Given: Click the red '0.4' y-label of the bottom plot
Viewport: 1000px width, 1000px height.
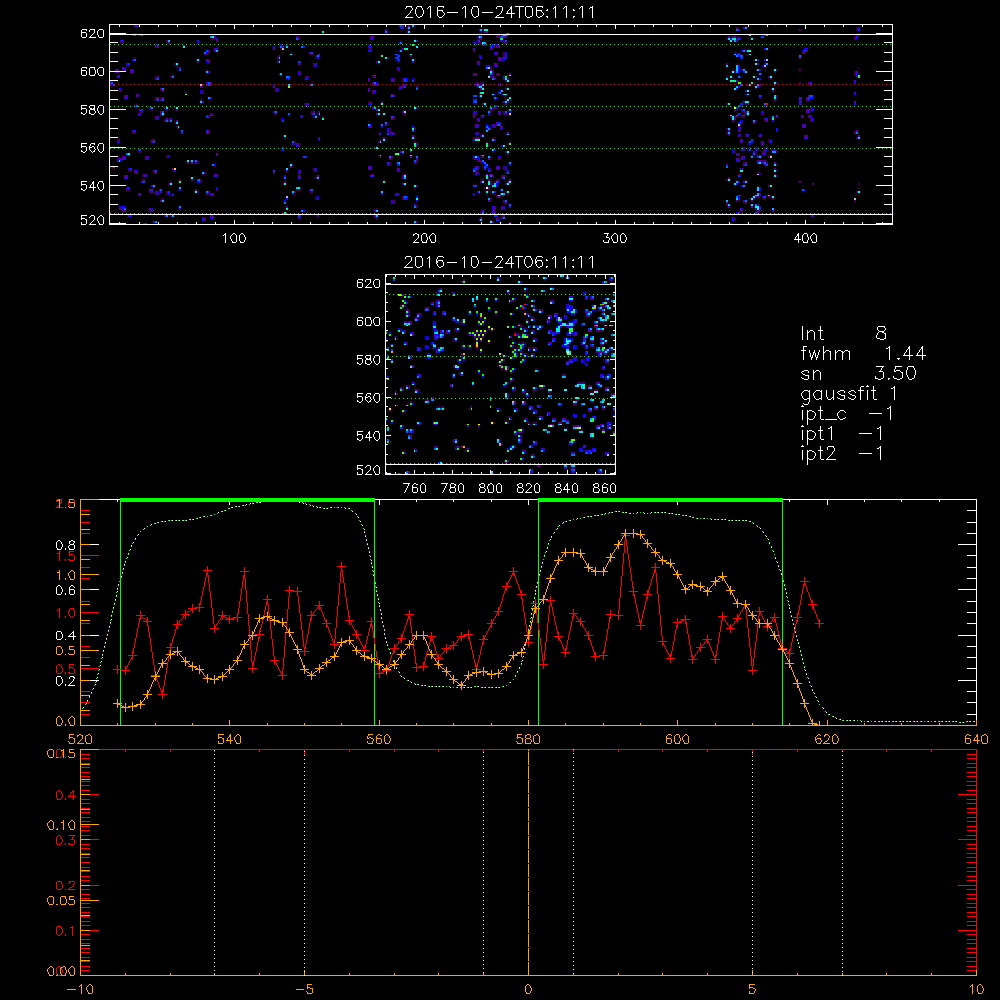Looking at the screenshot, I should pos(66,795).
